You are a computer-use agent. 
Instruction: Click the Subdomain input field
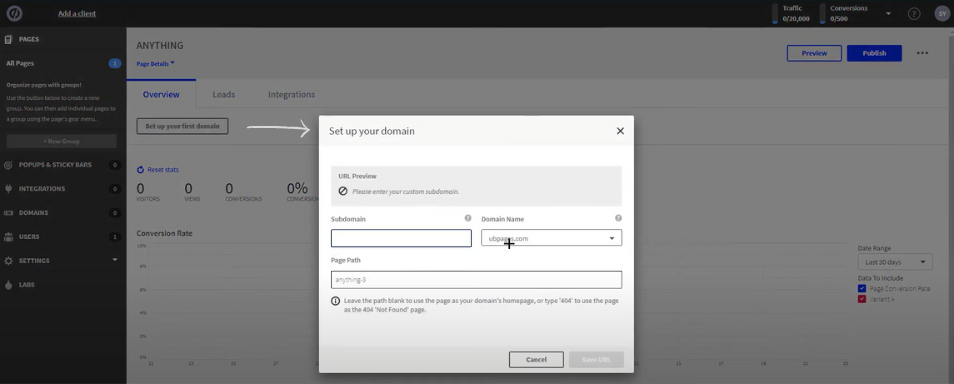[401, 238]
